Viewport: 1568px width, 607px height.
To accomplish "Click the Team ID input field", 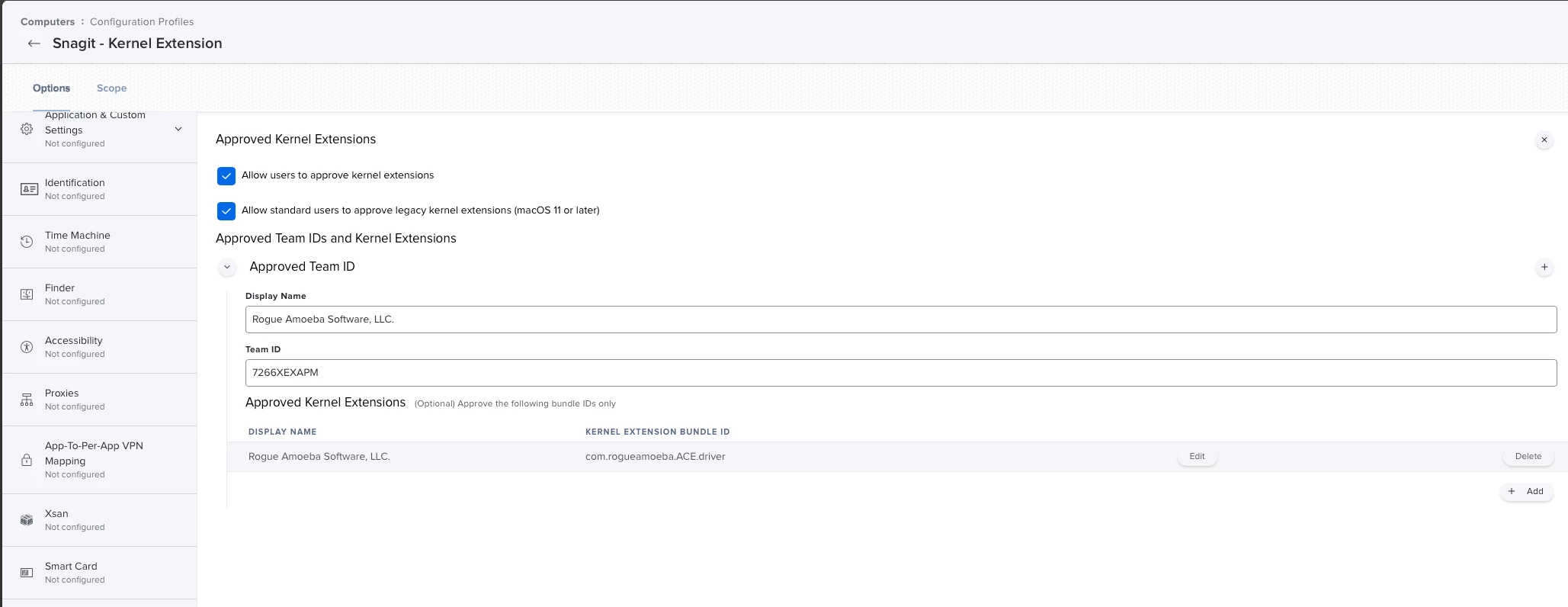I will click(901, 373).
